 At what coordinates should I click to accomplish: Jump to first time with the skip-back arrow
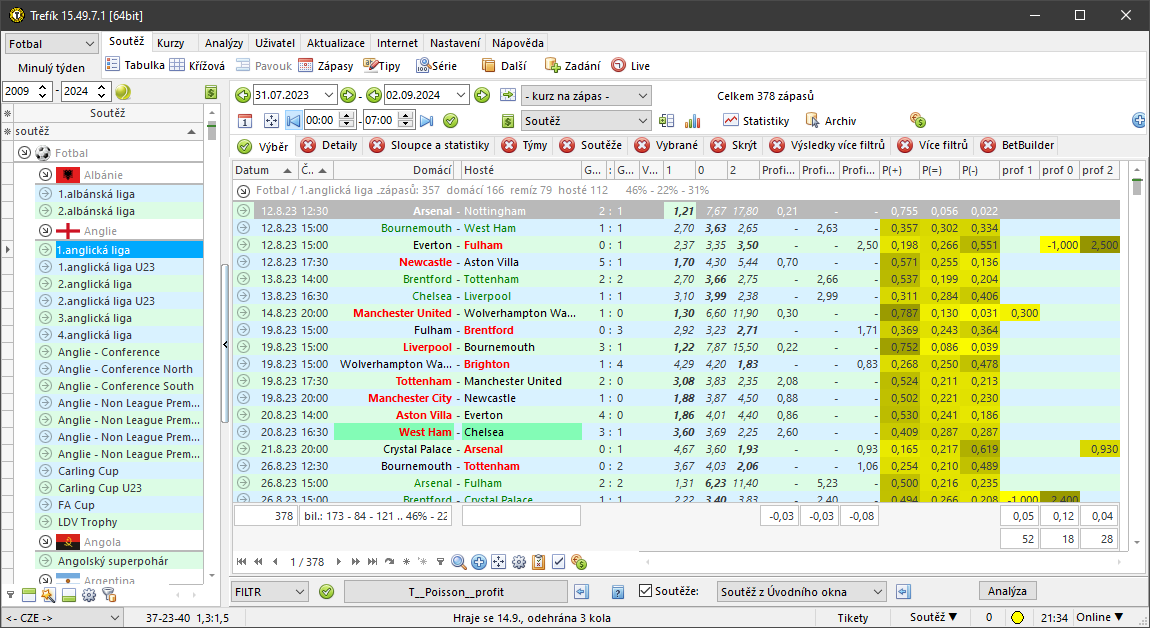click(294, 120)
